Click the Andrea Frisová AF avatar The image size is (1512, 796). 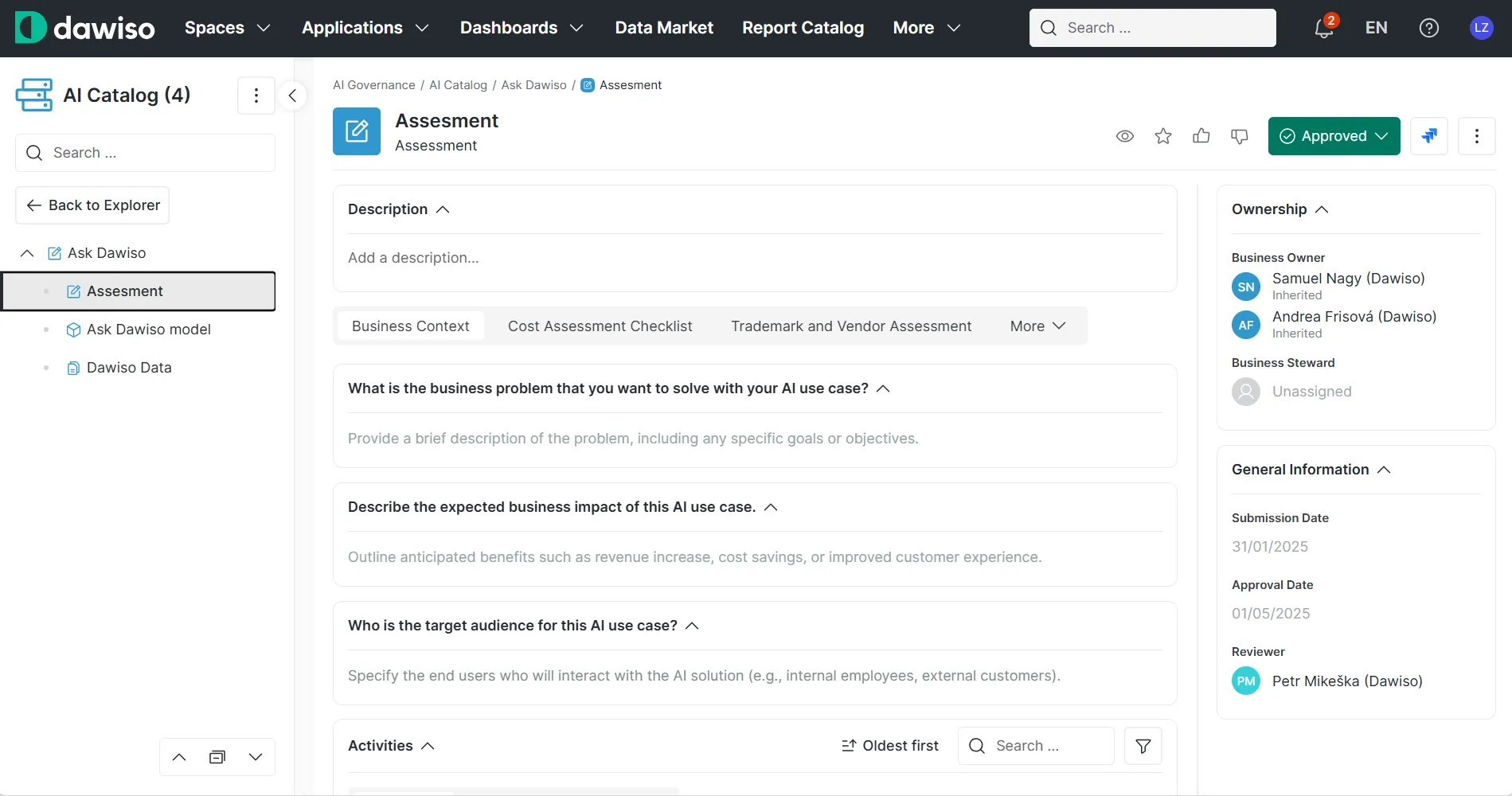(1246, 325)
